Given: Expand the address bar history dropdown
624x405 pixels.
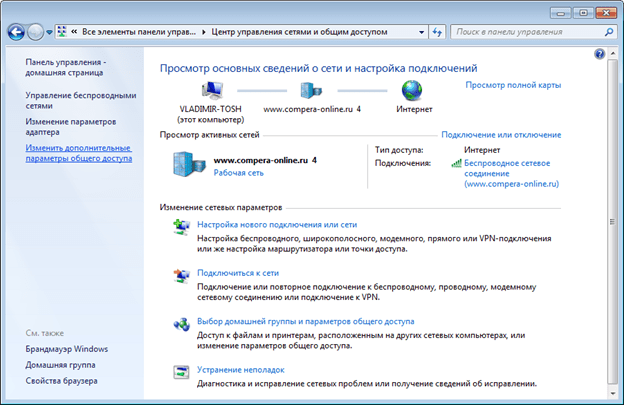Looking at the screenshot, I should click(421, 32).
